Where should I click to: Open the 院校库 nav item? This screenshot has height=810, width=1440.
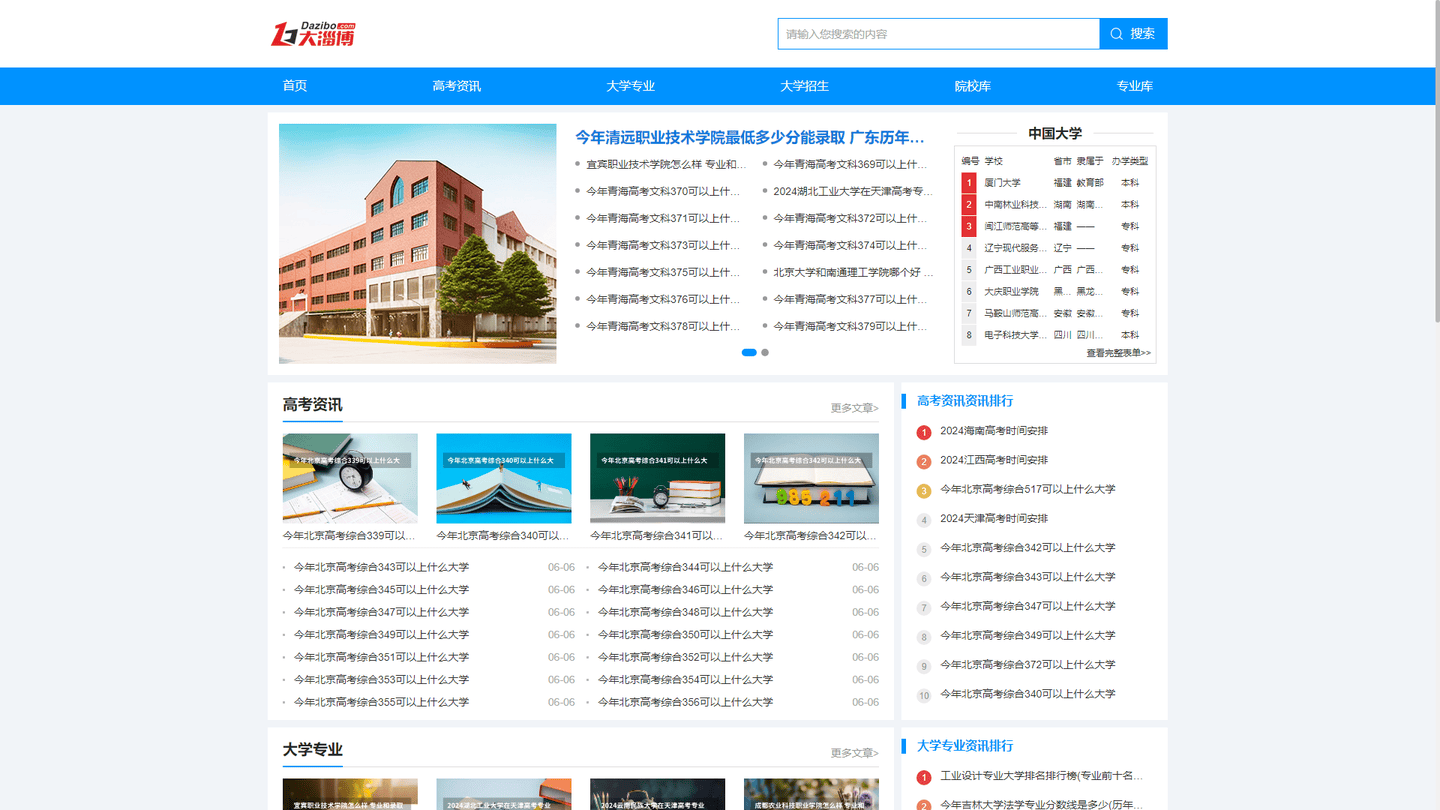pos(973,86)
